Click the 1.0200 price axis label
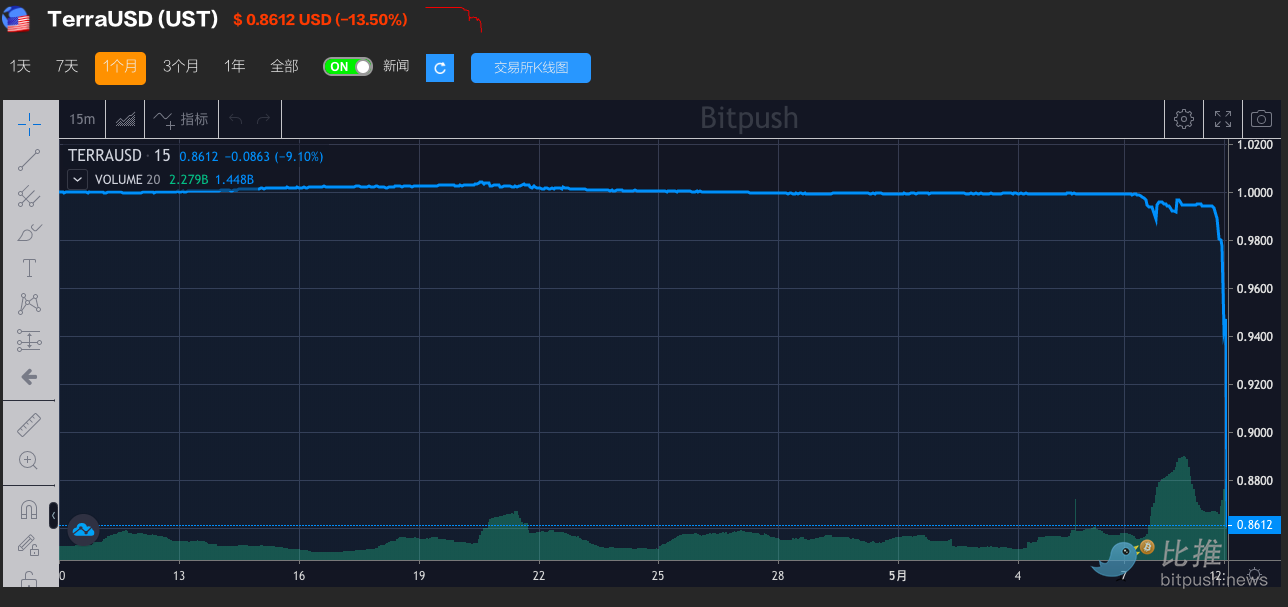Screen dimensions: 1288x607 [1254, 144]
